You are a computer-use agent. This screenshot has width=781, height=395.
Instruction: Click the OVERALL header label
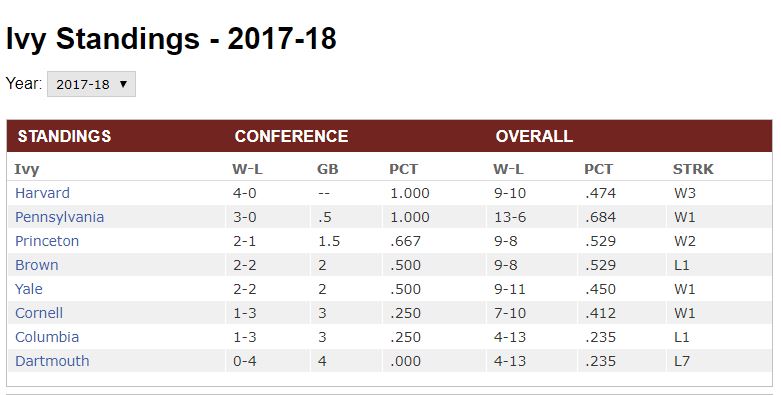534,136
